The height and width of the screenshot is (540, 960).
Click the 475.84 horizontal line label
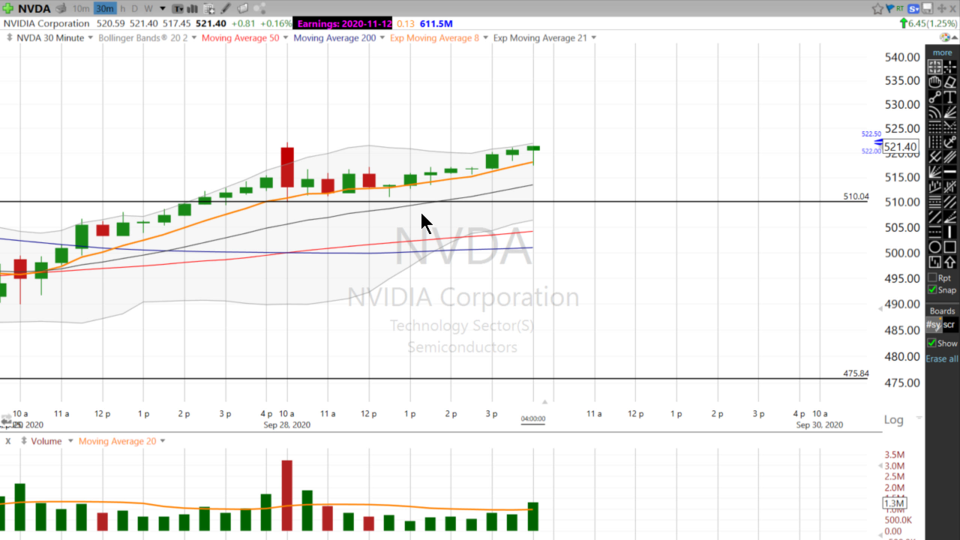tap(856, 373)
